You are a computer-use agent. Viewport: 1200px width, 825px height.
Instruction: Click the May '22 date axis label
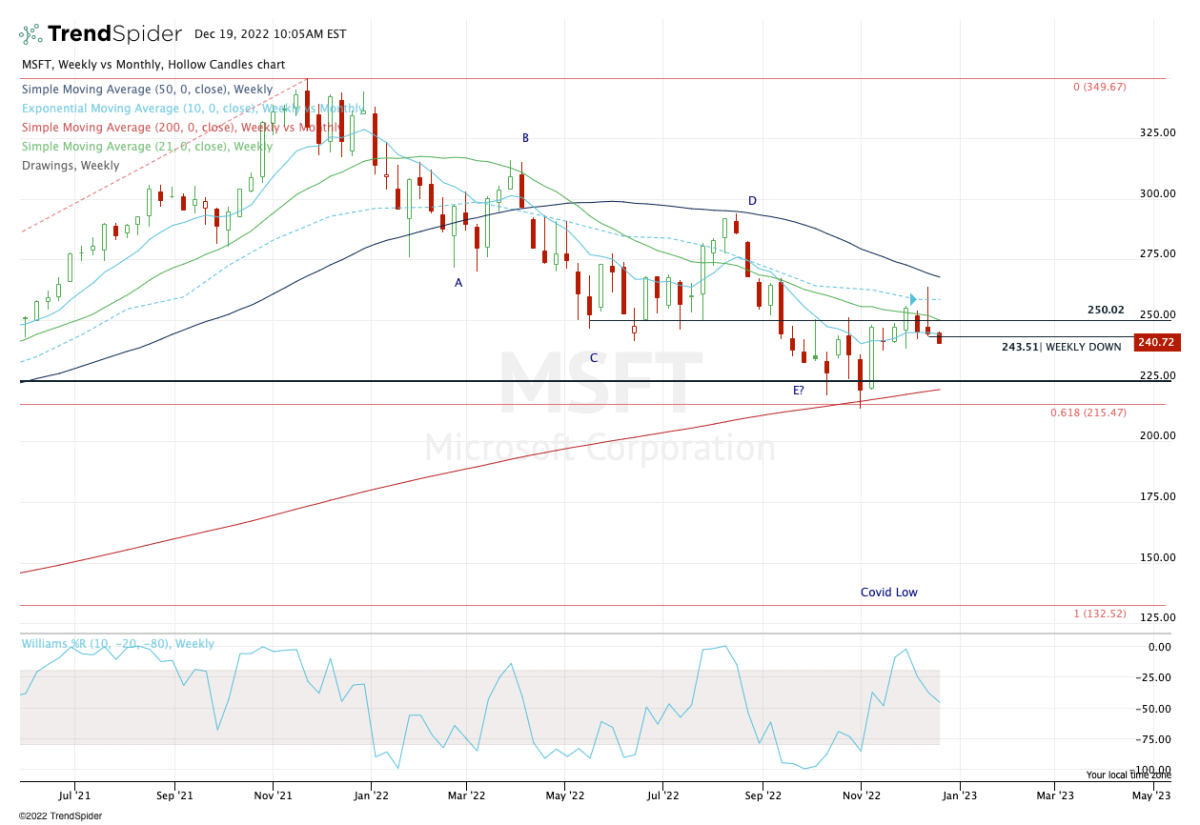tap(565, 797)
